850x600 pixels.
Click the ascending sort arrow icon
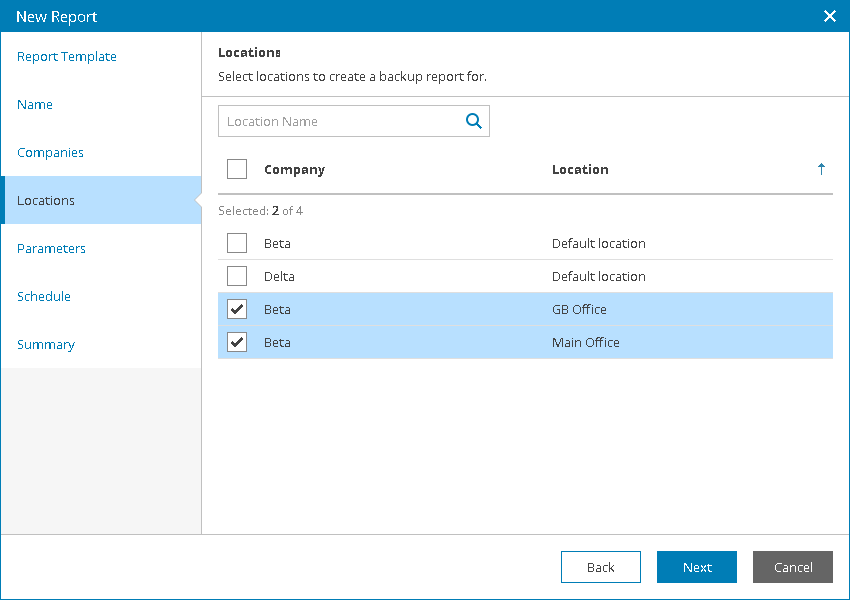click(x=821, y=169)
